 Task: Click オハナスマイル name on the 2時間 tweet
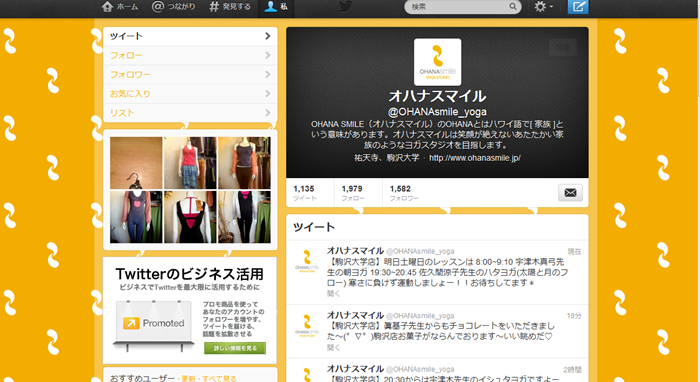[x=355, y=369]
